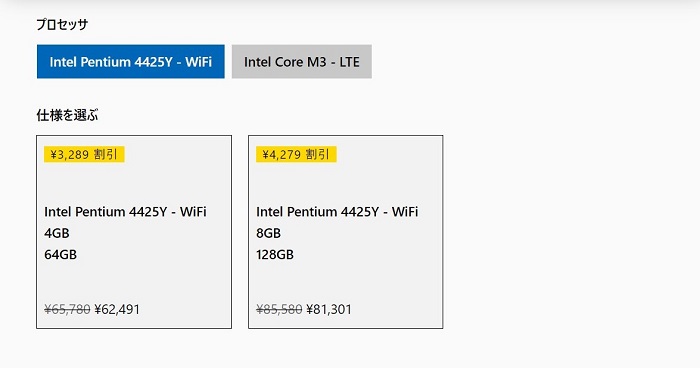Click the struck-through ¥65,780 original price

pyautogui.click(x=67, y=309)
